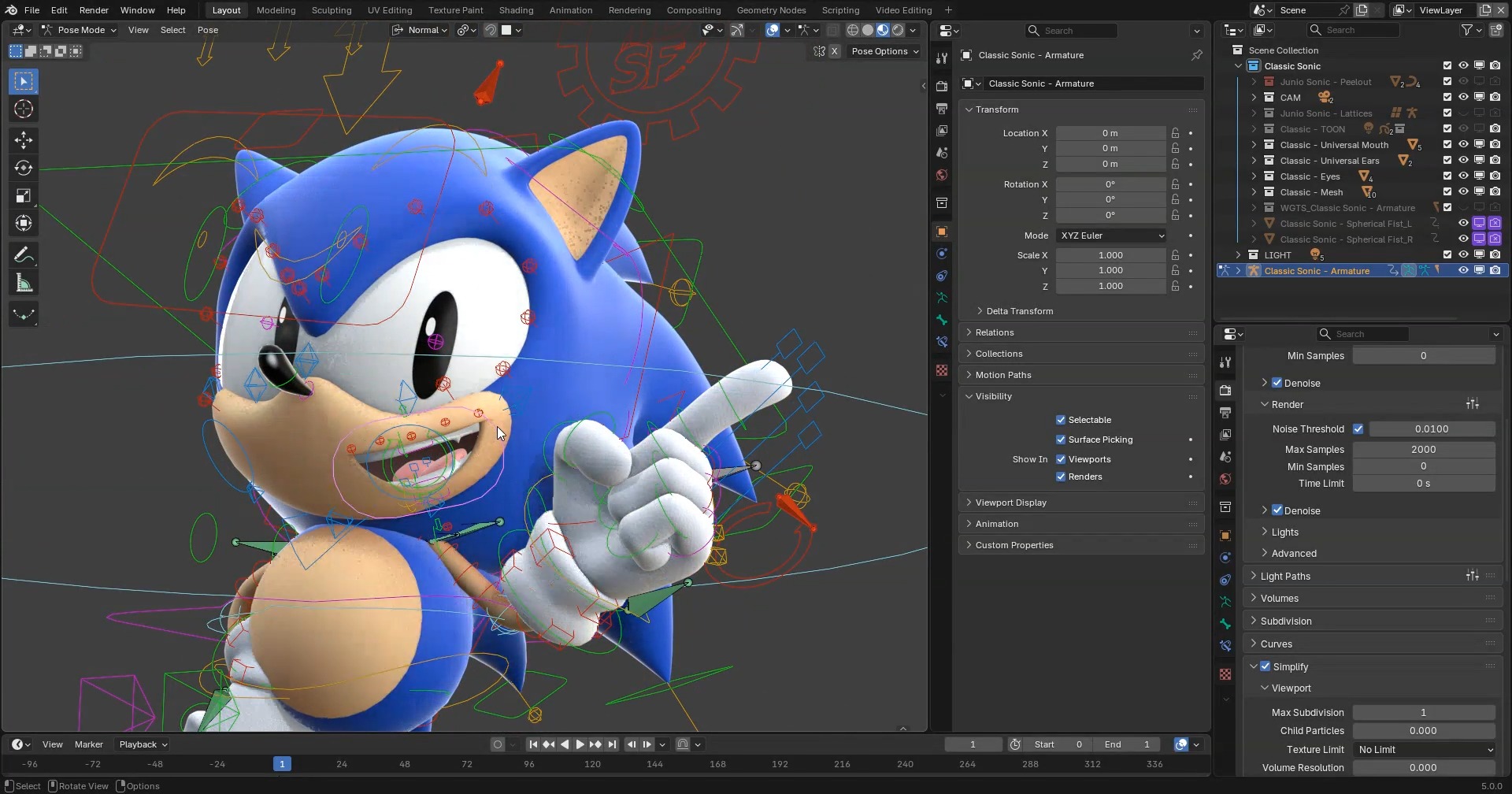Jump to the timeline end frame

pyautogui.click(x=612, y=744)
